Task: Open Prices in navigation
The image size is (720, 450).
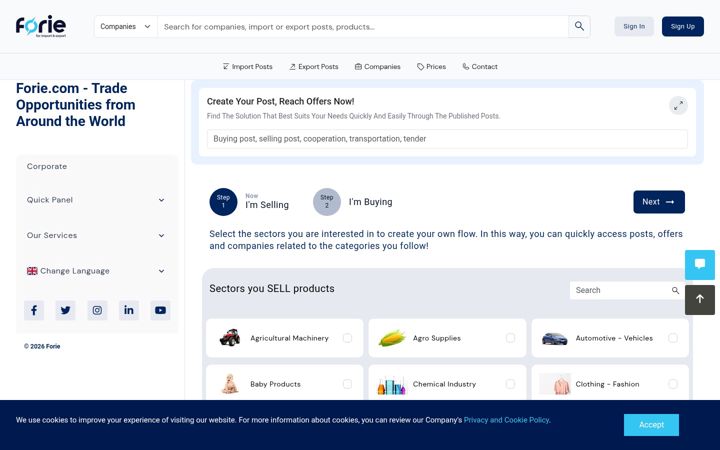Action: 431,67
